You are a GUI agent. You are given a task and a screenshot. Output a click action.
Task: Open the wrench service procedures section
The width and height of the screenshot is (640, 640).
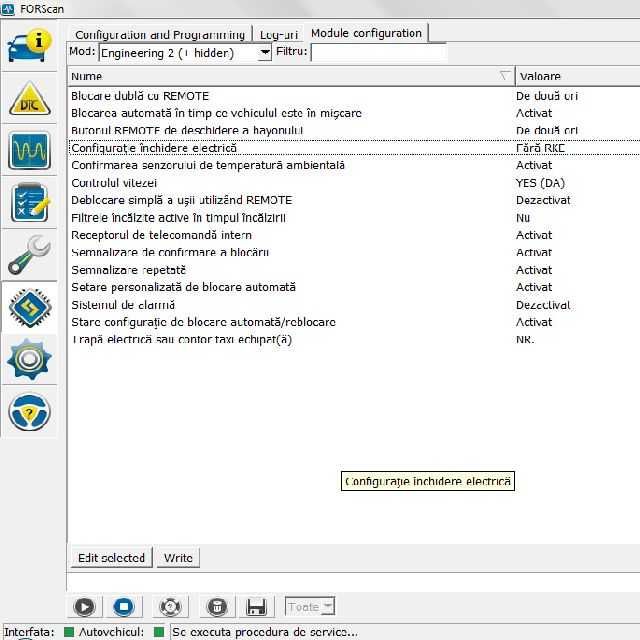click(x=29, y=255)
